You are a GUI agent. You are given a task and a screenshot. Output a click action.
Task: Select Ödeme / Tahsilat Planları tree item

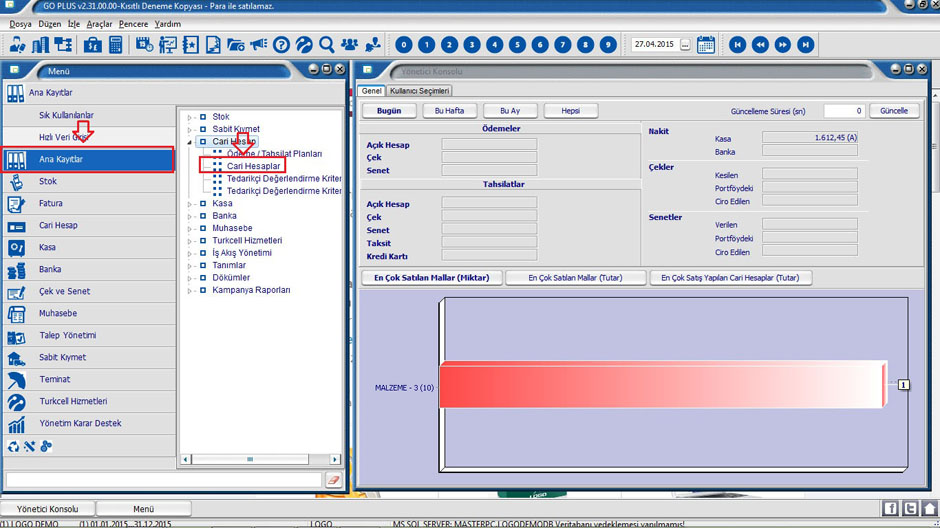click(274, 154)
